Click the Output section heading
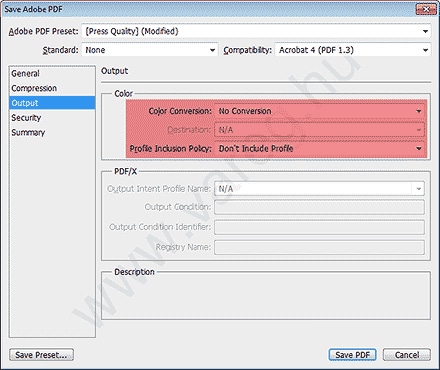 point(115,71)
